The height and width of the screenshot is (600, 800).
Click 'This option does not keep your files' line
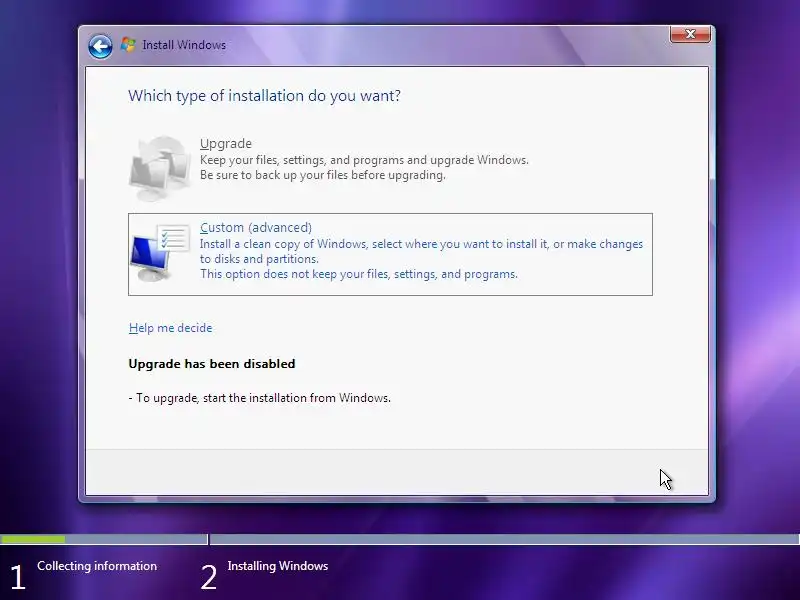pos(359,274)
